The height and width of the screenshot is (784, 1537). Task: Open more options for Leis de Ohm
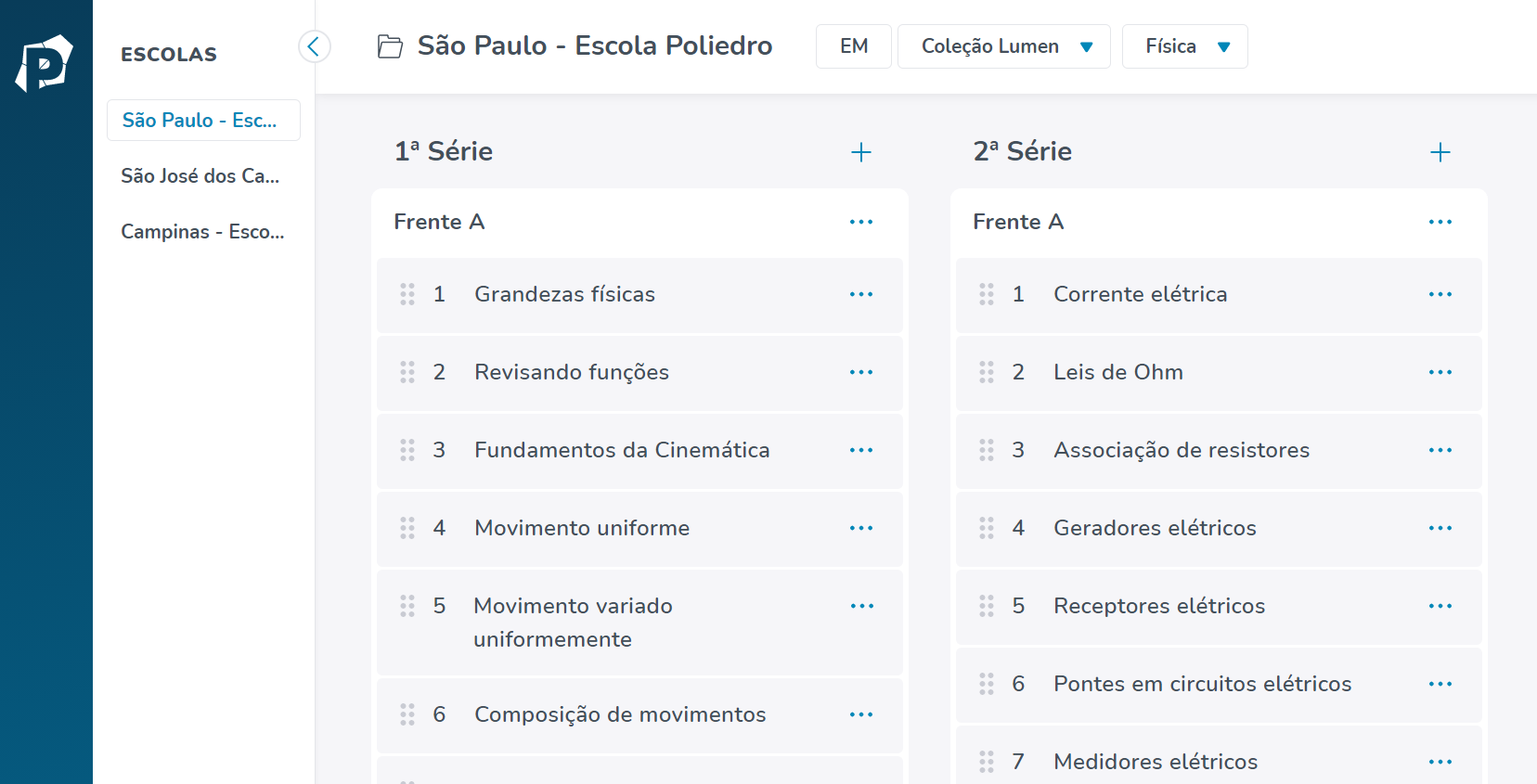click(1440, 372)
